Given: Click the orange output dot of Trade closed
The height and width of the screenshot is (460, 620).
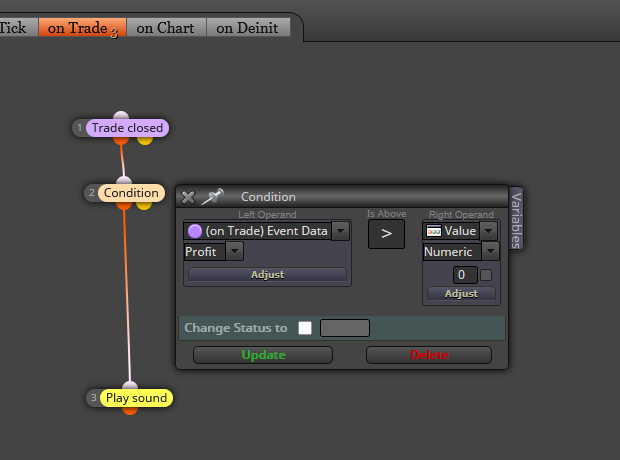Looking at the screenshot, I should click(x=121, y=140).
